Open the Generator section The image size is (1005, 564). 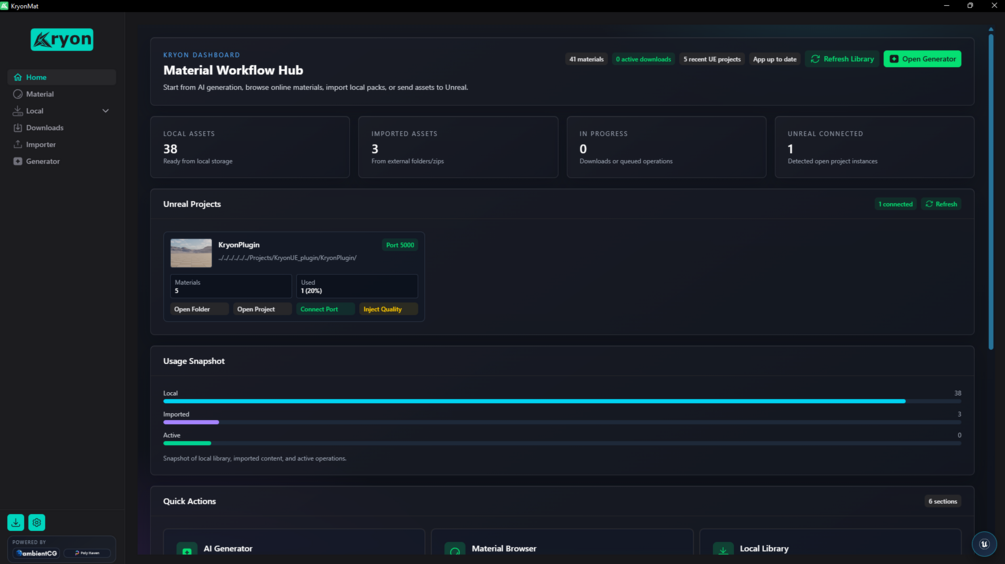coord(62,162)
